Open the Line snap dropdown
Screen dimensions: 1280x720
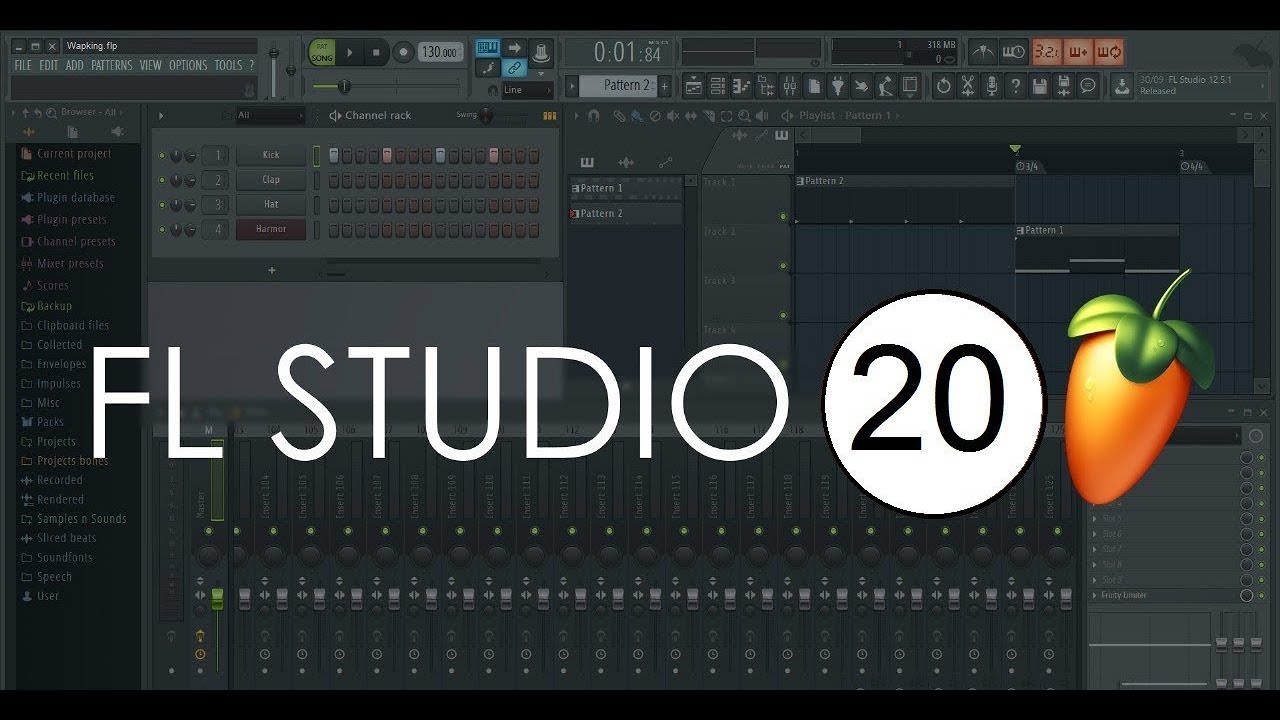tap(527, 90)
